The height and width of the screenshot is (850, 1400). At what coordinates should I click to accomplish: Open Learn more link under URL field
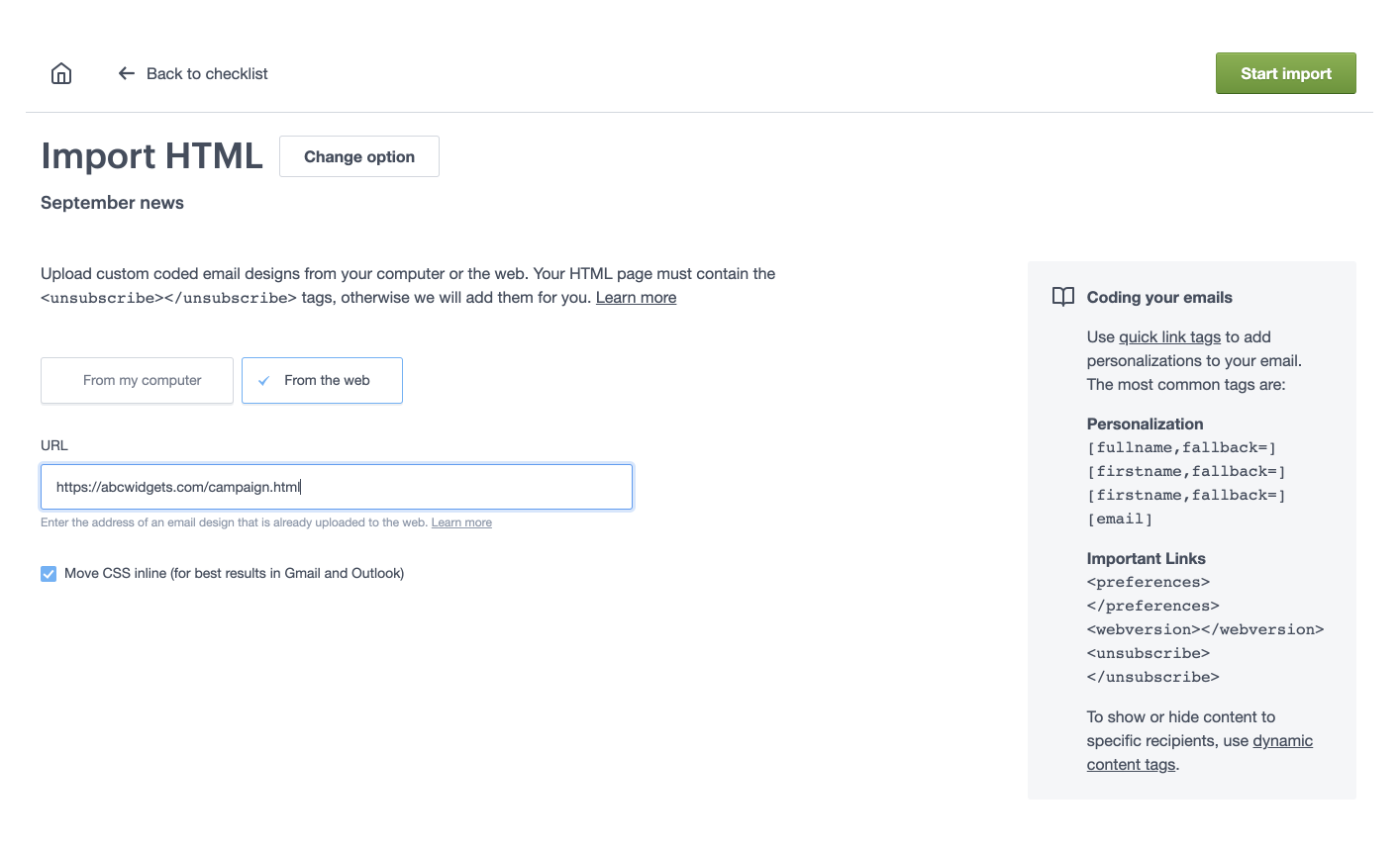(461, 522)
